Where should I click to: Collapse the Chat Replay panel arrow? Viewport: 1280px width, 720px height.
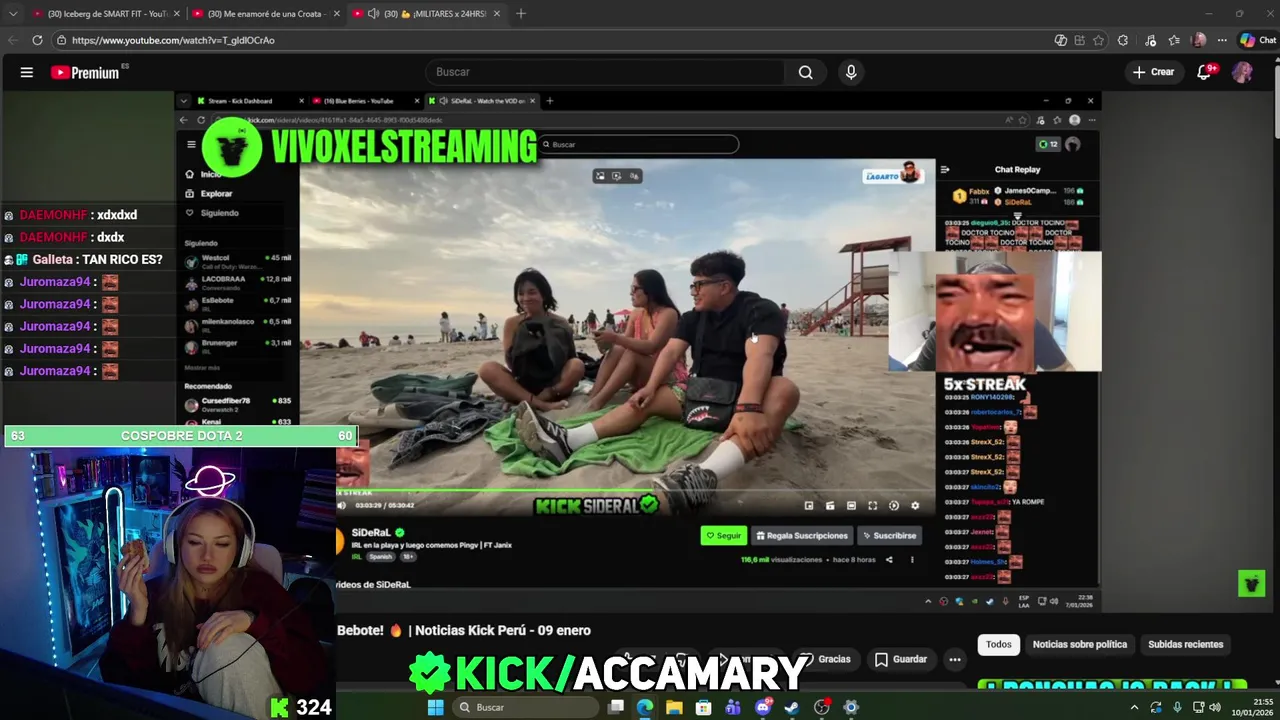(x=945, y=170)
